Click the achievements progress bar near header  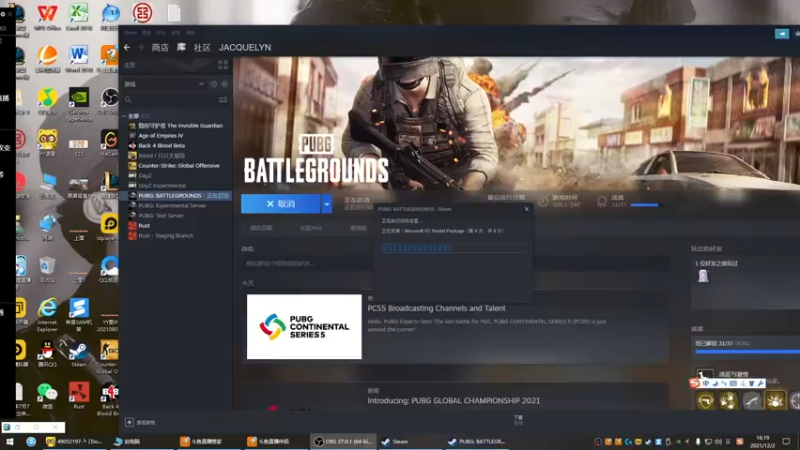tap(646, 205)
